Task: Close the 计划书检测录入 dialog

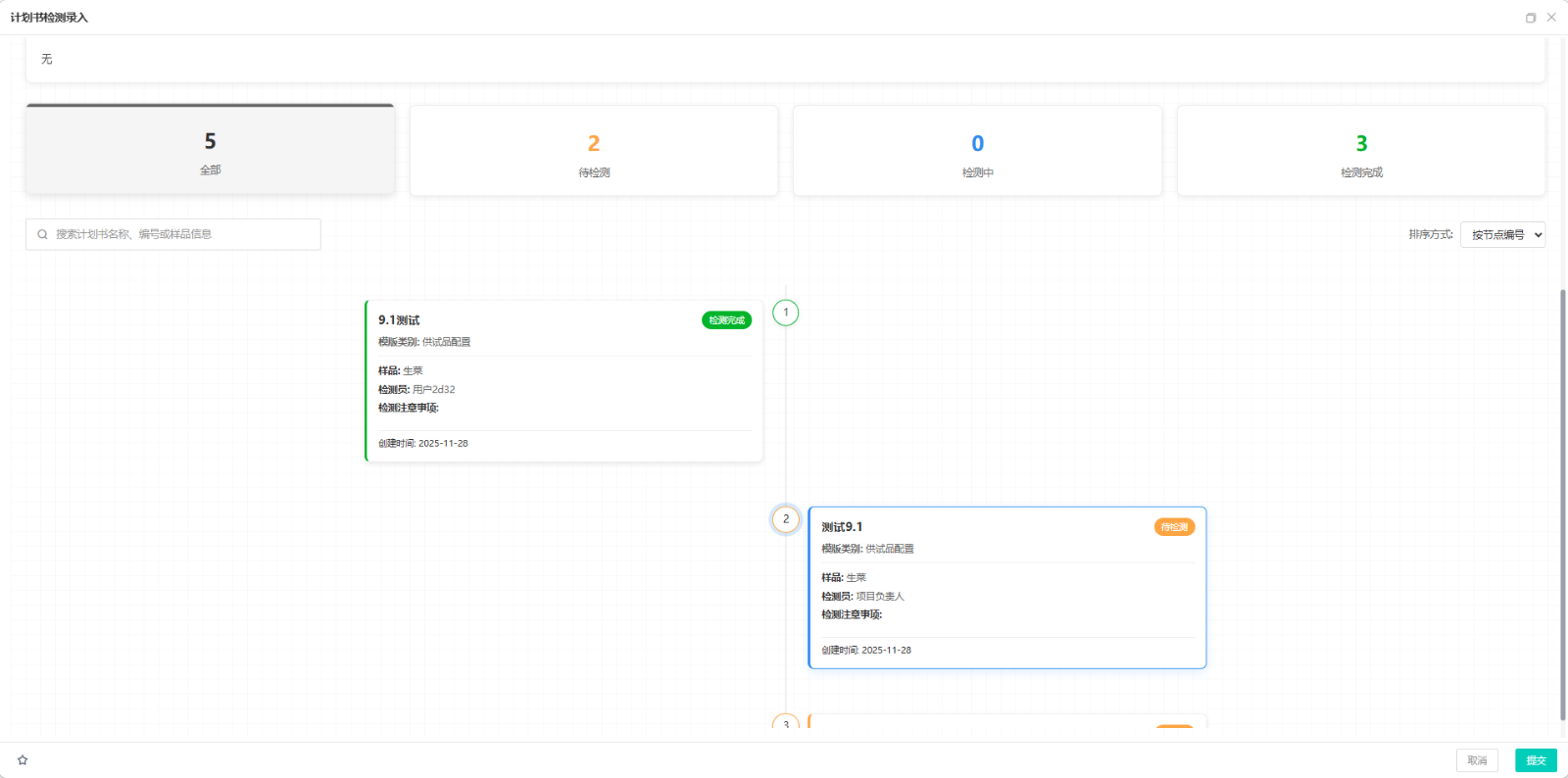Action: (x=1551, y=18)
